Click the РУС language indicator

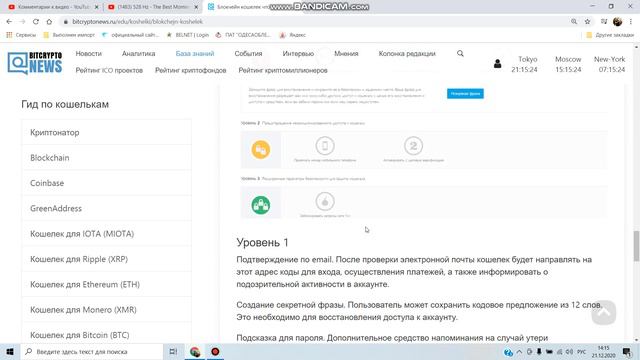tap(581, 351)
